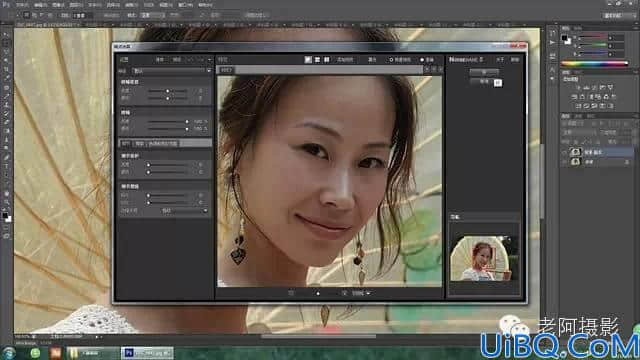The height and width of the screenshot is (360, 640).
Task: Click zoom out icon below Noiseware preview
Action: coord(291,293)
